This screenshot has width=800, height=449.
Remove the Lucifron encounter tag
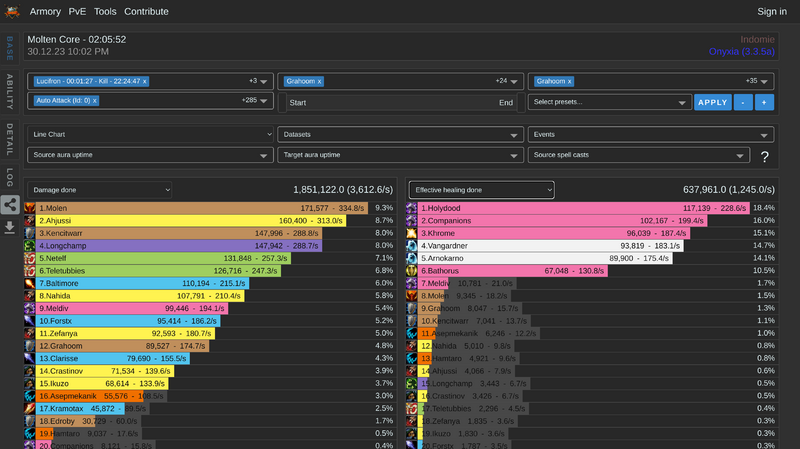(145, 81)
